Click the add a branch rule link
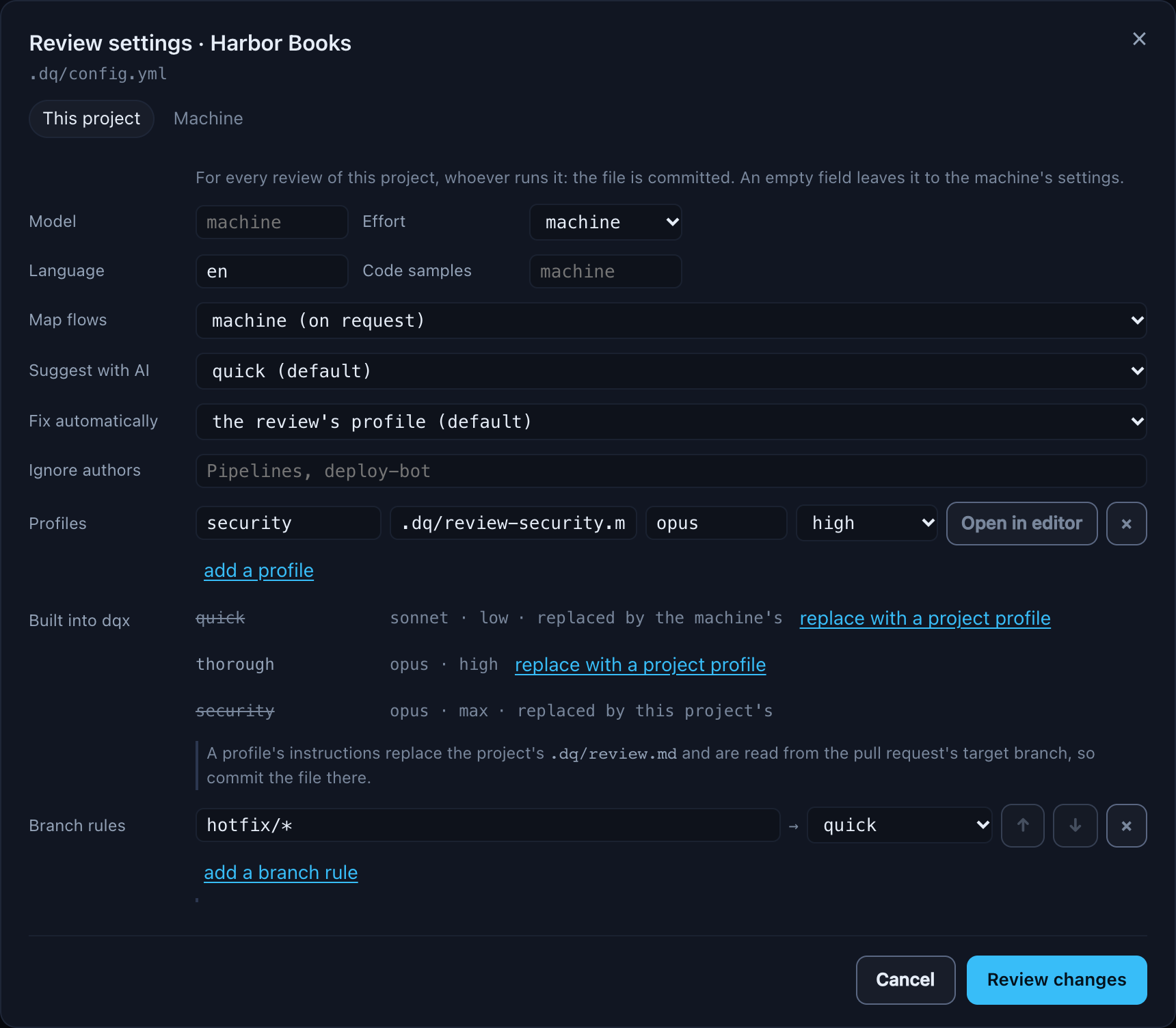The height and width of the screenshot is (1028, 1176). pos(280,873)
